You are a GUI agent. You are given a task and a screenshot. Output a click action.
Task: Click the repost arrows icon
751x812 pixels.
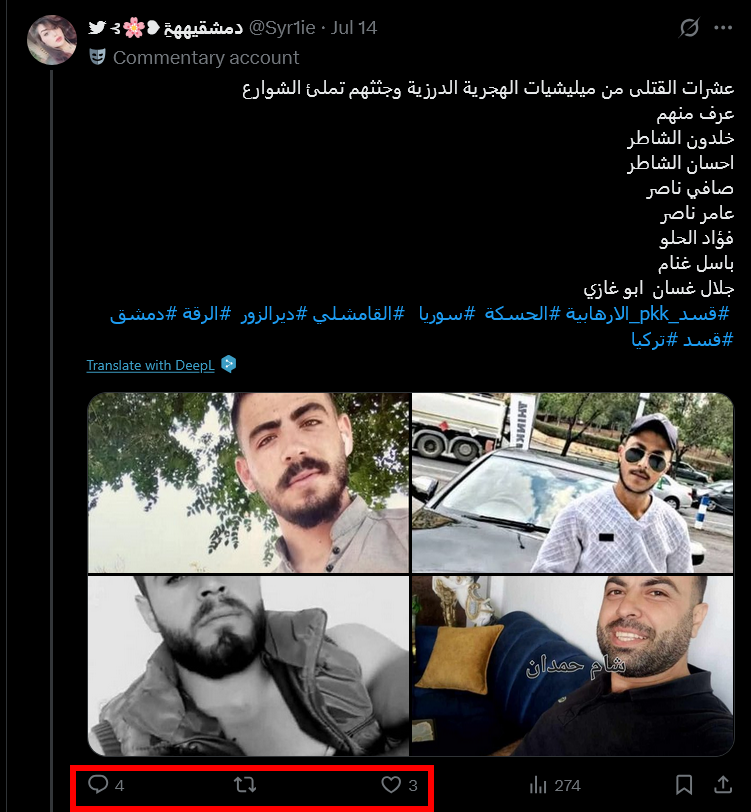[x=245, y=785]
